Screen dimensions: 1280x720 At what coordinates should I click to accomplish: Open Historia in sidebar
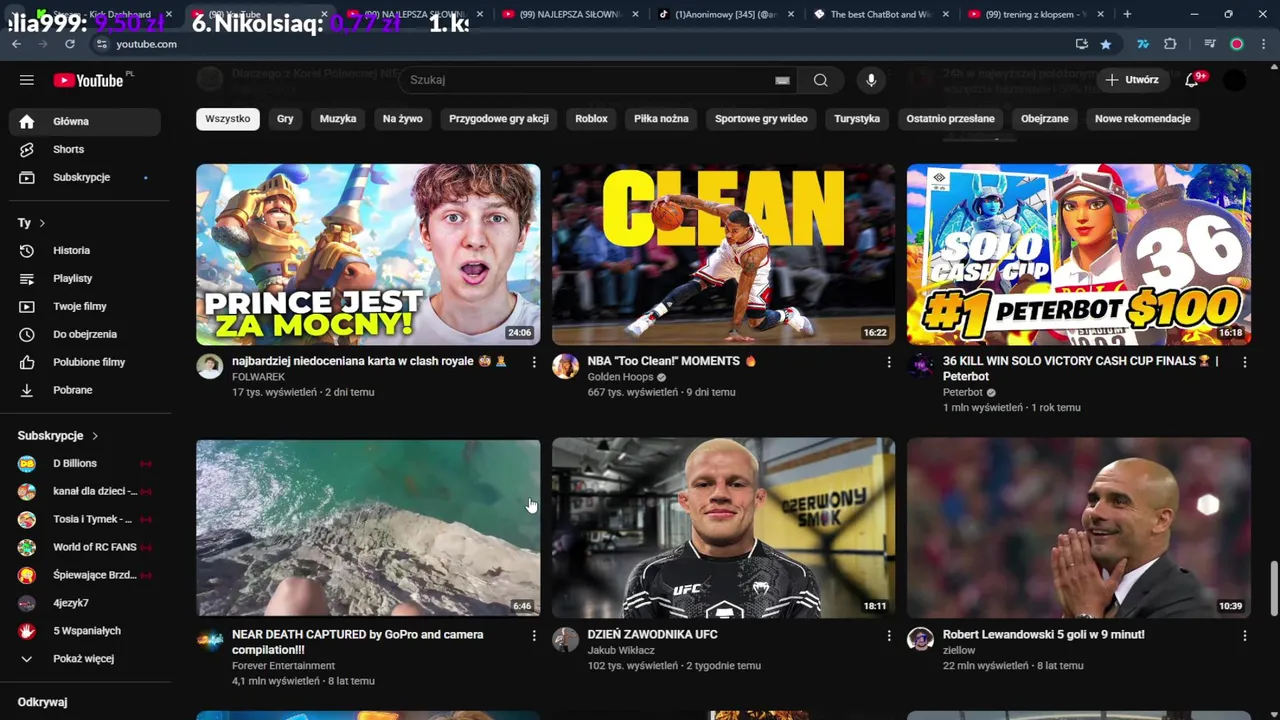[85, 250]
